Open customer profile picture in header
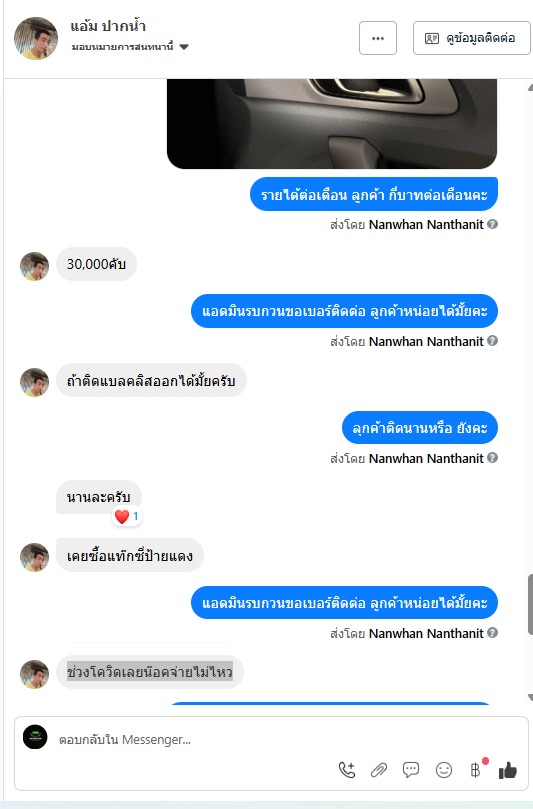This screenshot has width=533, height=809. (36, 38)
